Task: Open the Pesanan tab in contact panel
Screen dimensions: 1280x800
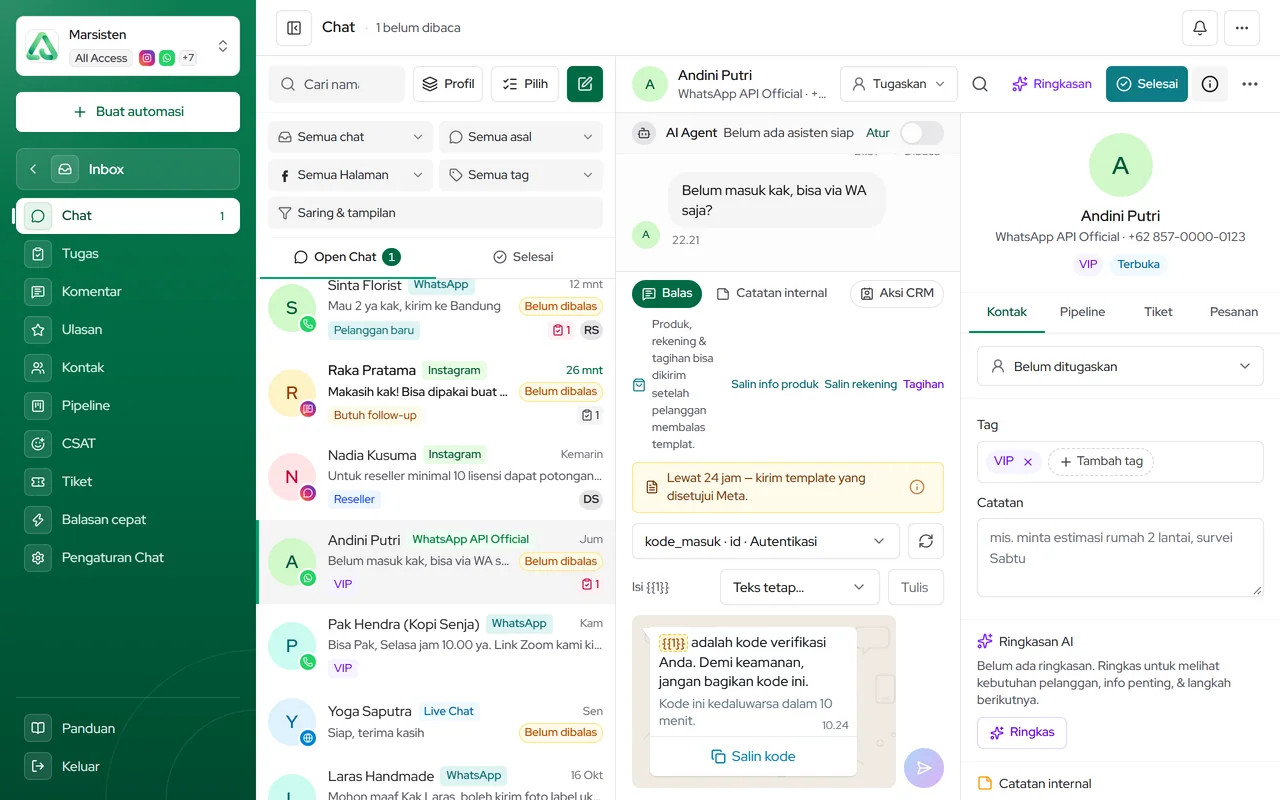Action: [x=1234, y=312]
